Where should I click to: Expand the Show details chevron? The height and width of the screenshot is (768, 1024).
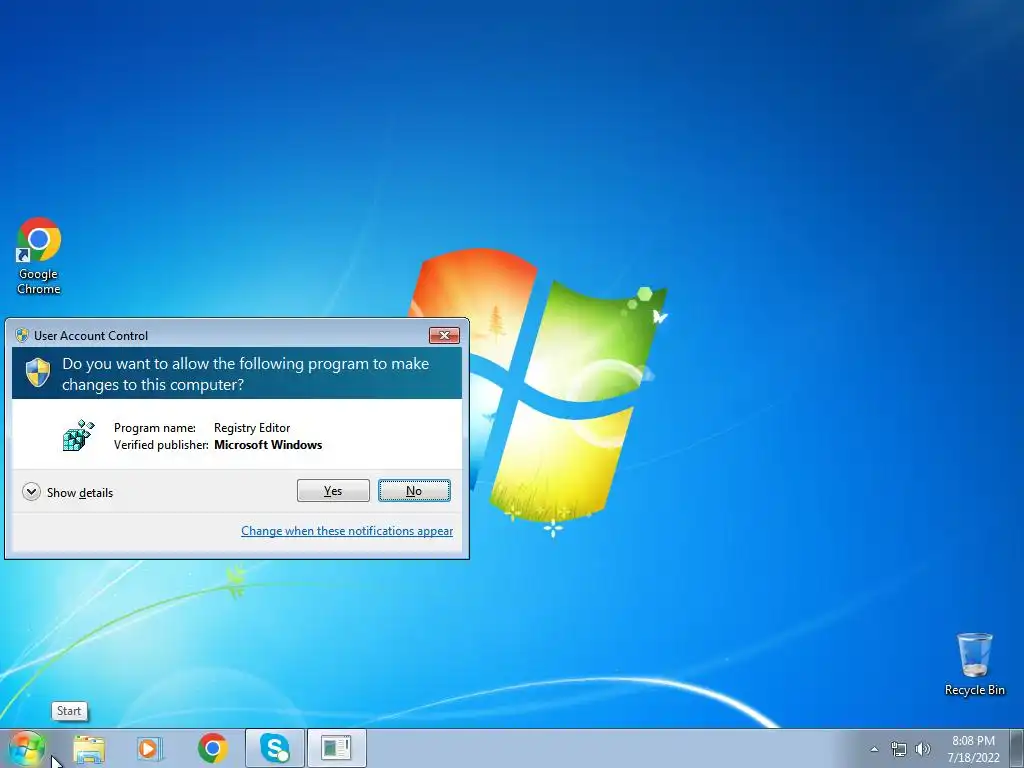point(31,492)
